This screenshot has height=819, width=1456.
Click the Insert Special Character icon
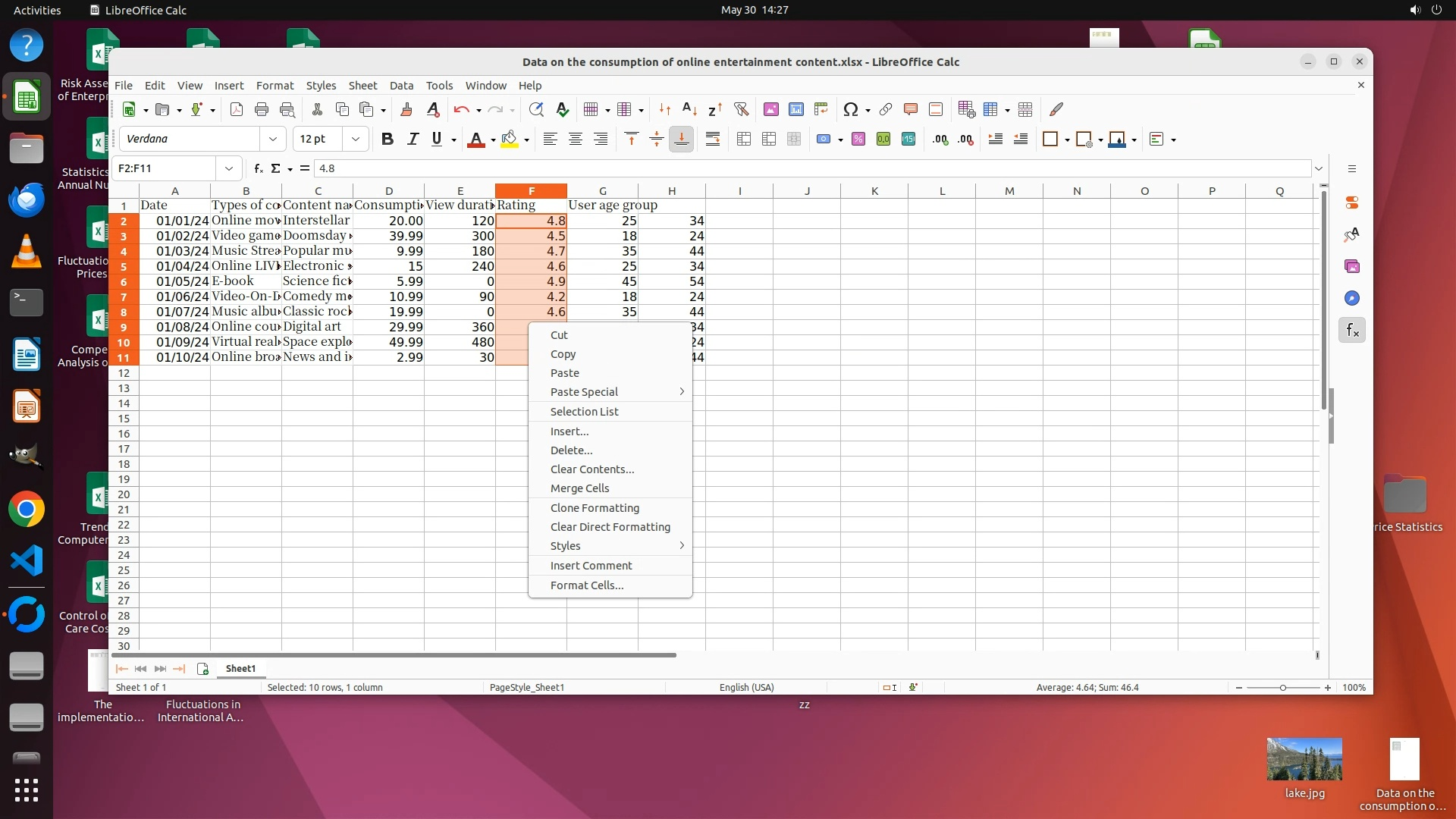850,110
